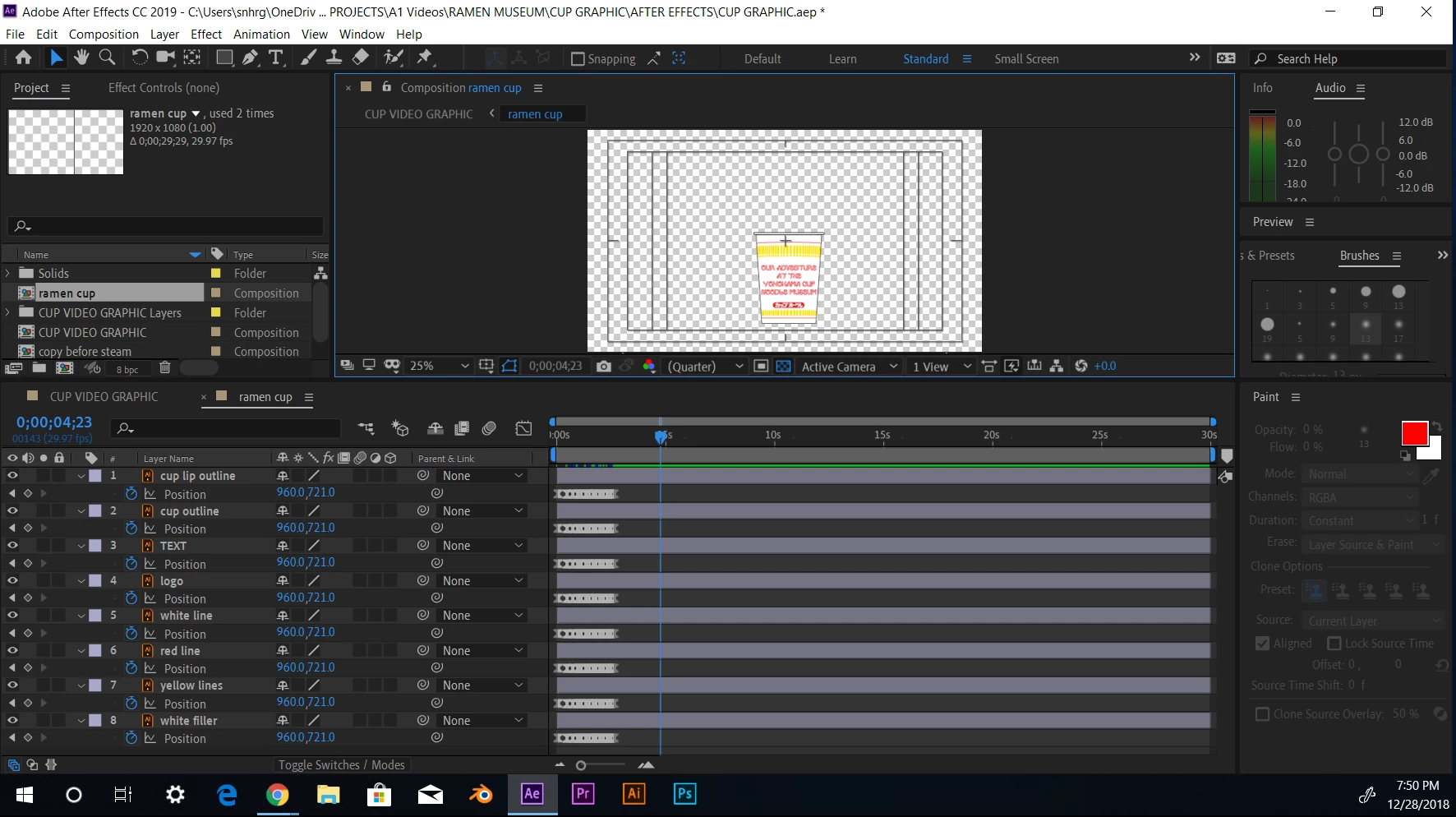Screen dimensions: 1456x817
Task: Open Premiere Pro from the taskbar
Action: (x=583, y=794)
